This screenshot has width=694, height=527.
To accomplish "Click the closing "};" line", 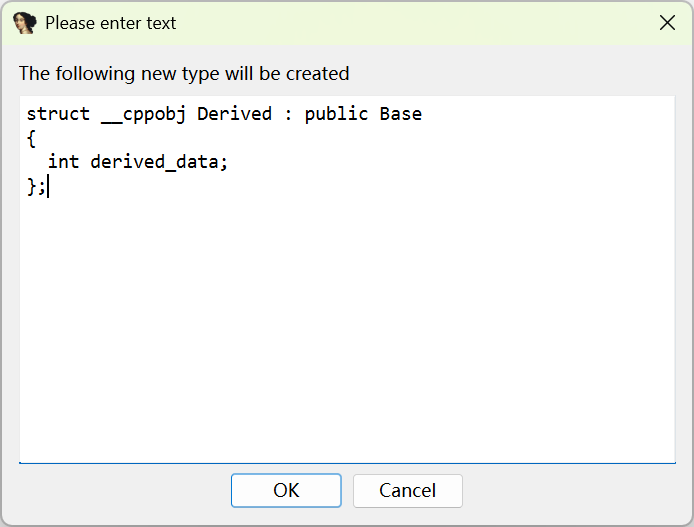I will pyautogui.click(x=36, y=186).
